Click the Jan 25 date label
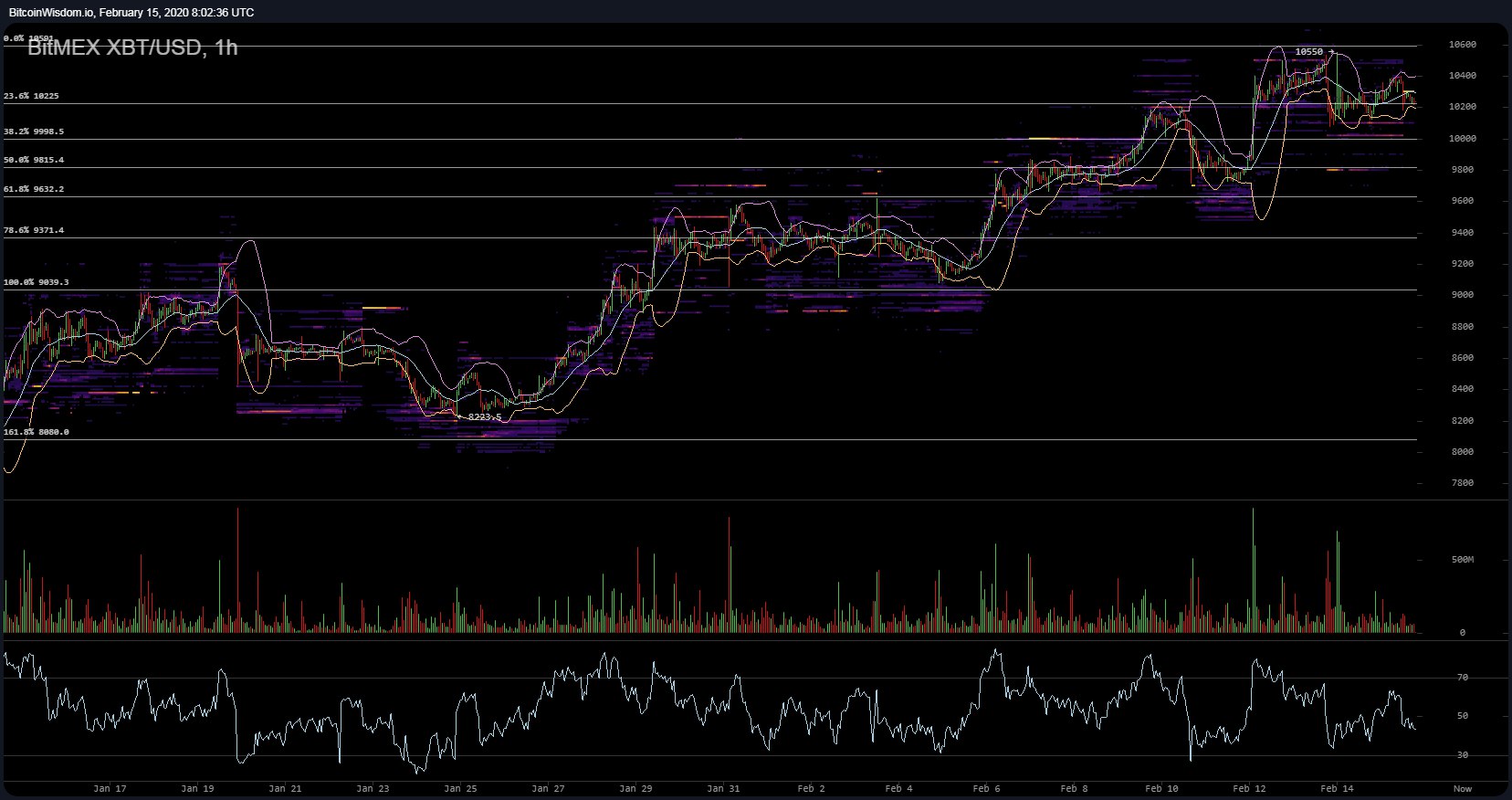The height and width of the screenshot is (800, 1512). pos(460,788)
